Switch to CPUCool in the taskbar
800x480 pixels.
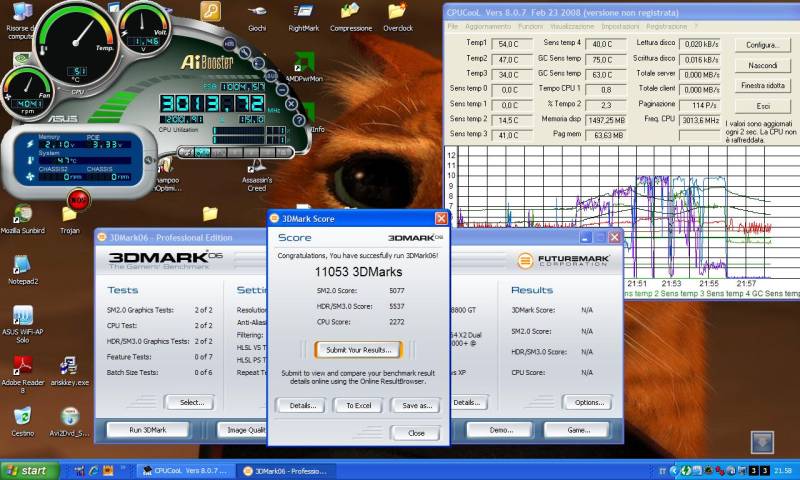pyautogui.click(x=186, y=471)
